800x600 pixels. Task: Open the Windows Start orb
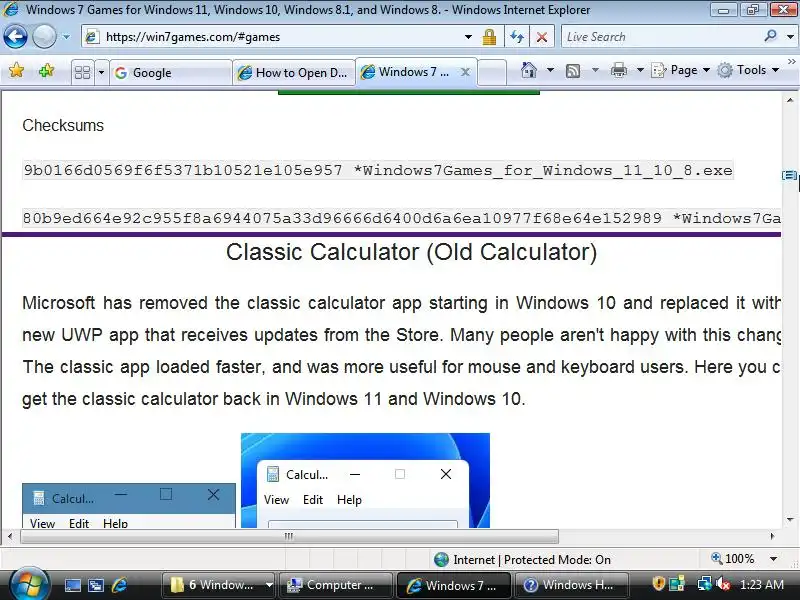pyautogui.click(x=29, y=585)
